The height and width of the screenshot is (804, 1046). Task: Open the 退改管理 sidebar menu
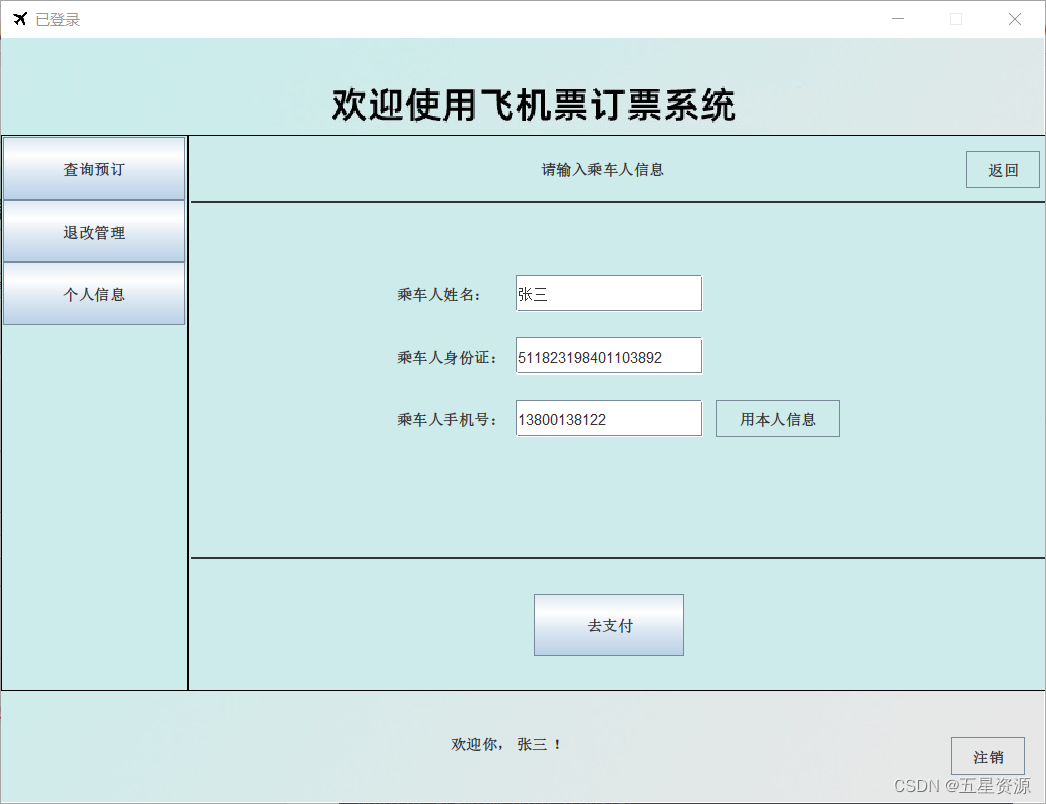(94, 232)
